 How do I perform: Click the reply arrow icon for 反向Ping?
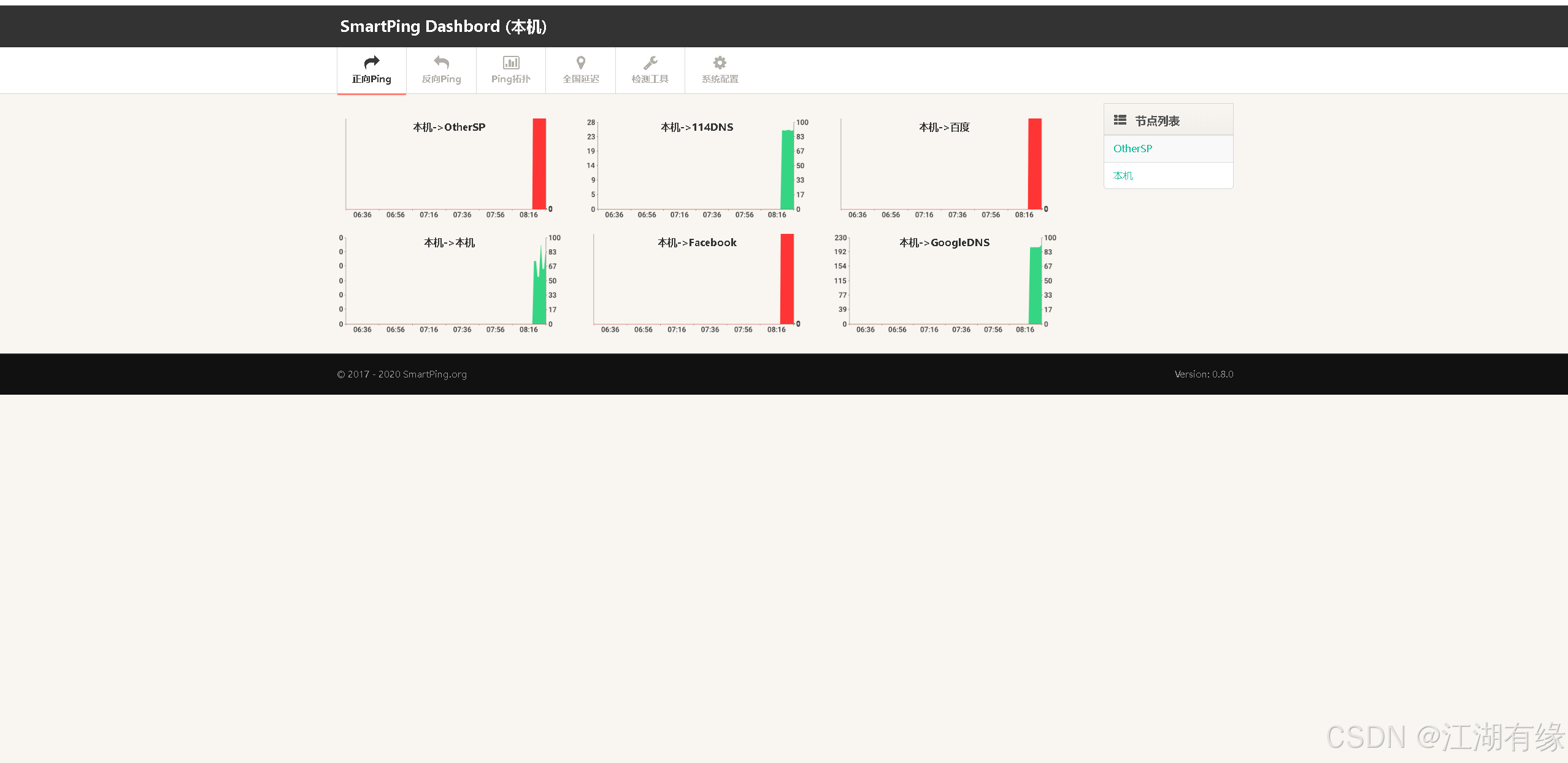[x=441, y=62]
